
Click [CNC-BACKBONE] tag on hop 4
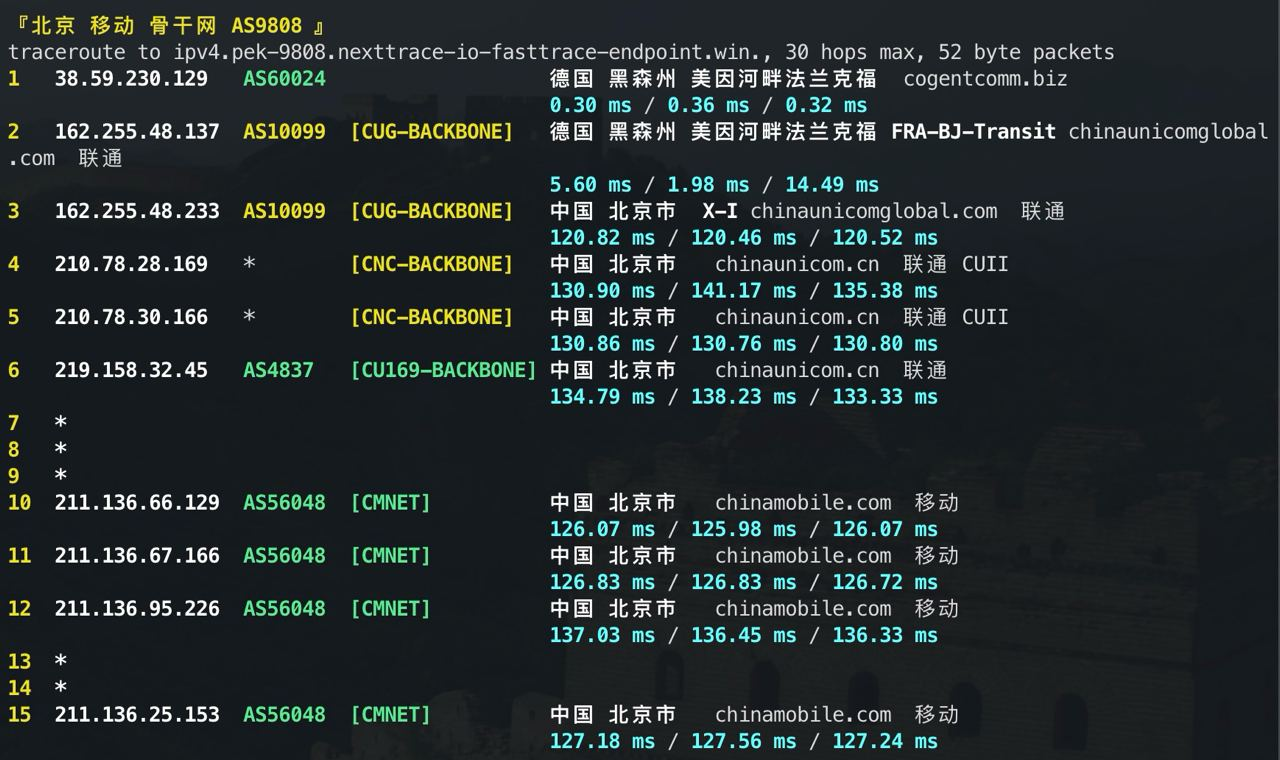tap(431, 264)
